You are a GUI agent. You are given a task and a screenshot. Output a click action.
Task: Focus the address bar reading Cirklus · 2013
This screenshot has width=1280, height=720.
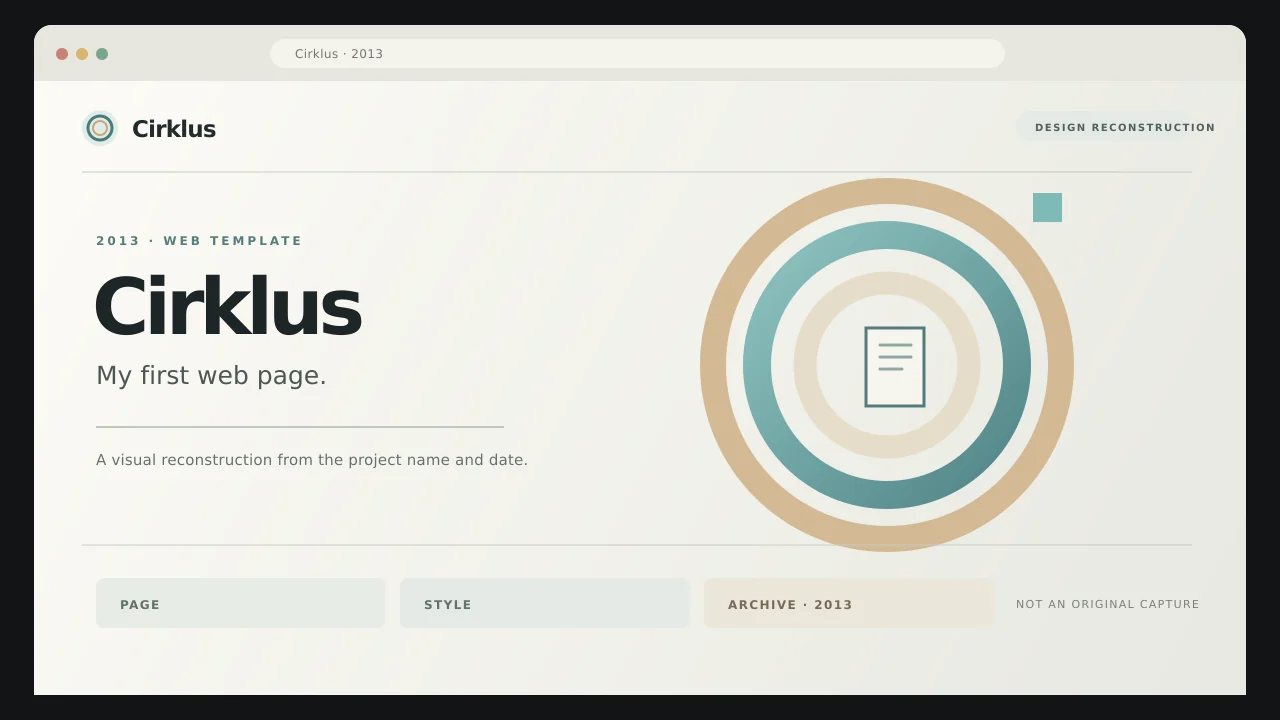coord(637,54)
